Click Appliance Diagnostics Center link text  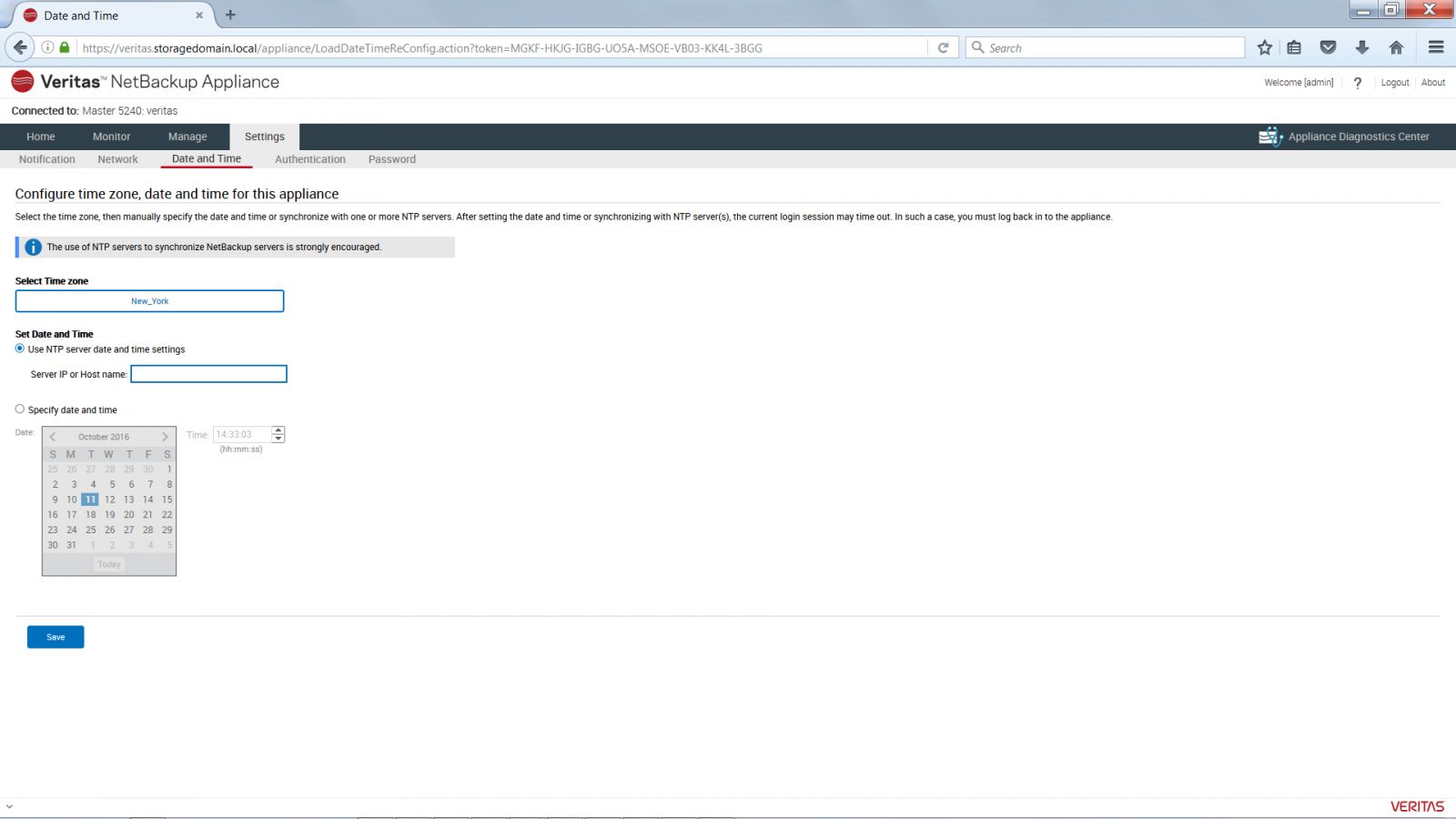click(x=1359, y=136)
